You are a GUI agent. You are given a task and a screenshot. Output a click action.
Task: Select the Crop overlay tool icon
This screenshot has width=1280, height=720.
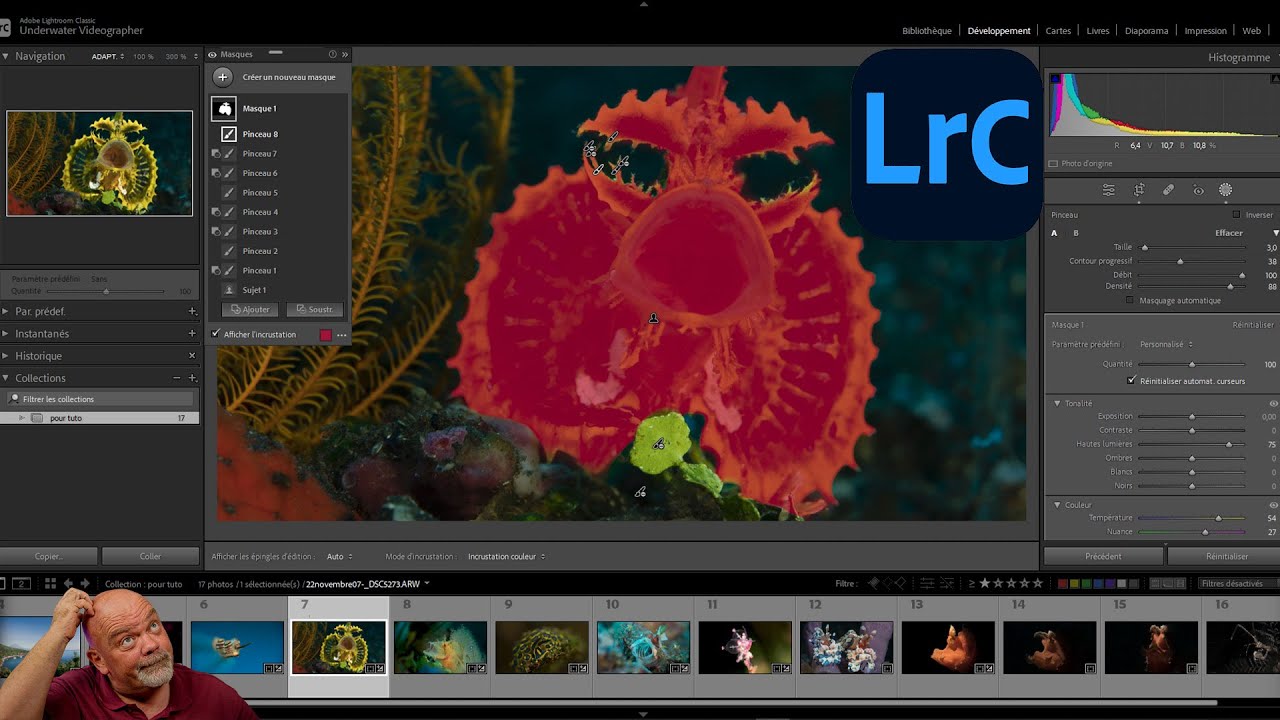click(1139, 190)
